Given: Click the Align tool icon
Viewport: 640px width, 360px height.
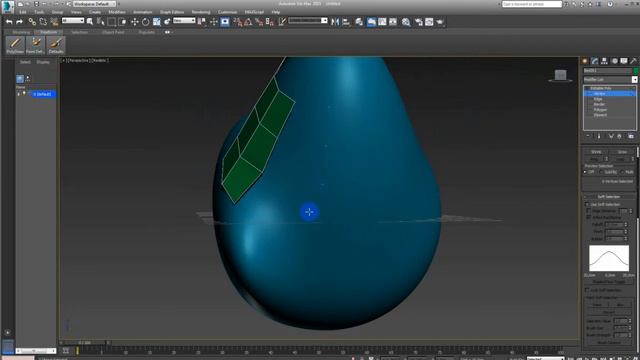Looking at the screenshot, I should point(346,22).
